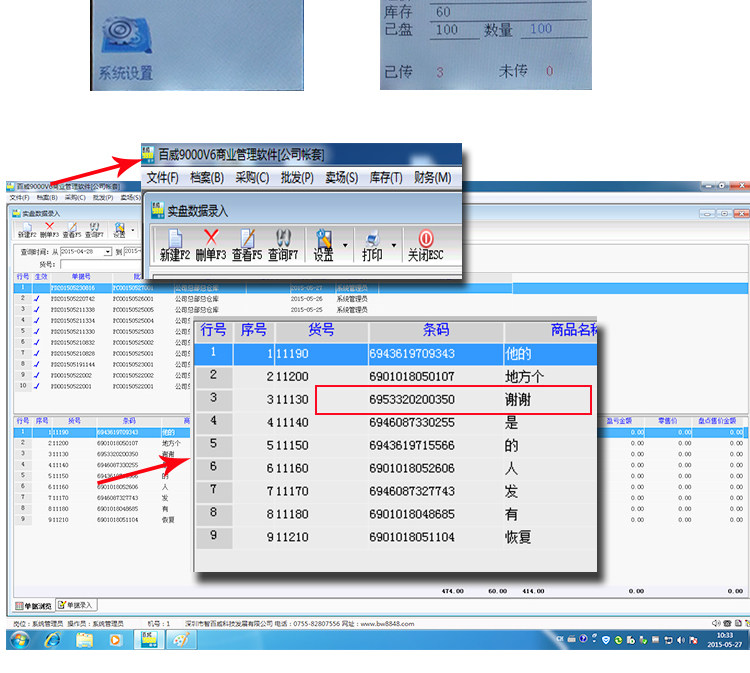Open media player icon on taskbar

point(115,640)
